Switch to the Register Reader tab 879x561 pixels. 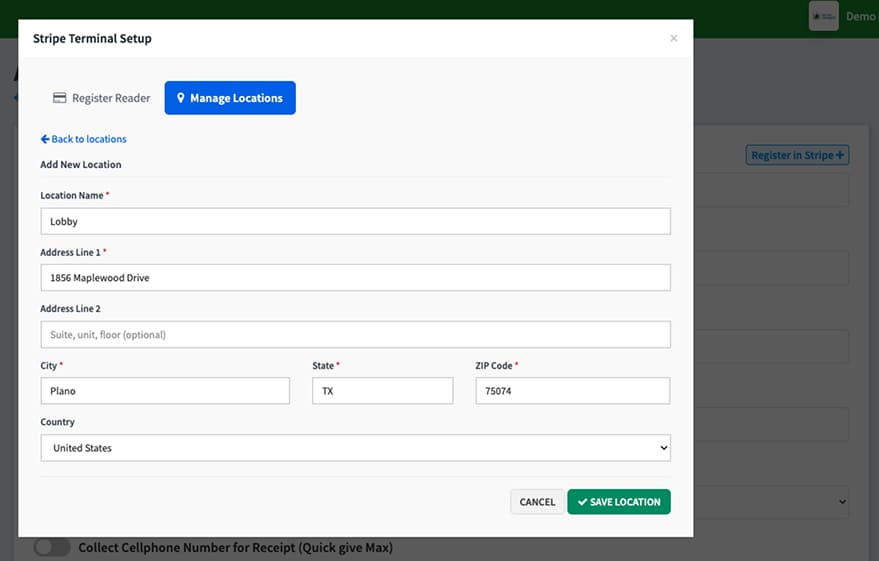(x=101, y=98)
